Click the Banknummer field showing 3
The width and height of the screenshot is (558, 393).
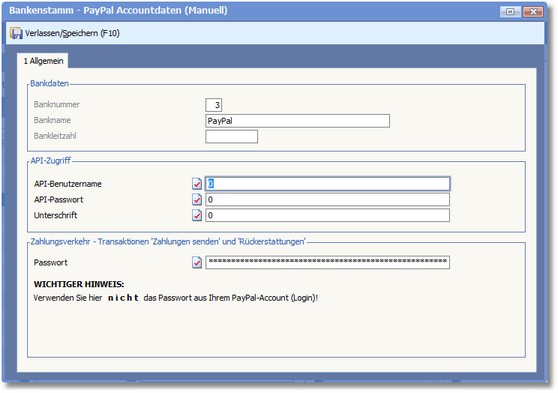(214, 105)
